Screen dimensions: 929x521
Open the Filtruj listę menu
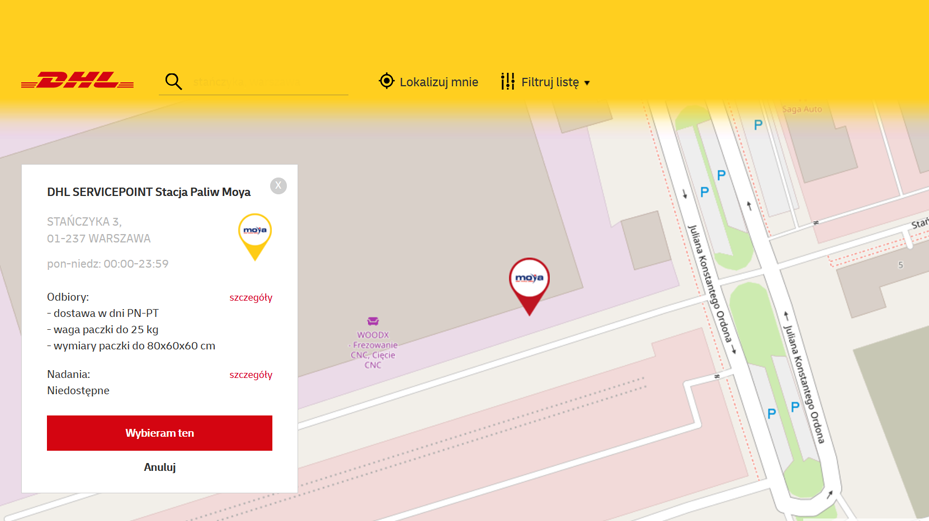pos(549,82)
